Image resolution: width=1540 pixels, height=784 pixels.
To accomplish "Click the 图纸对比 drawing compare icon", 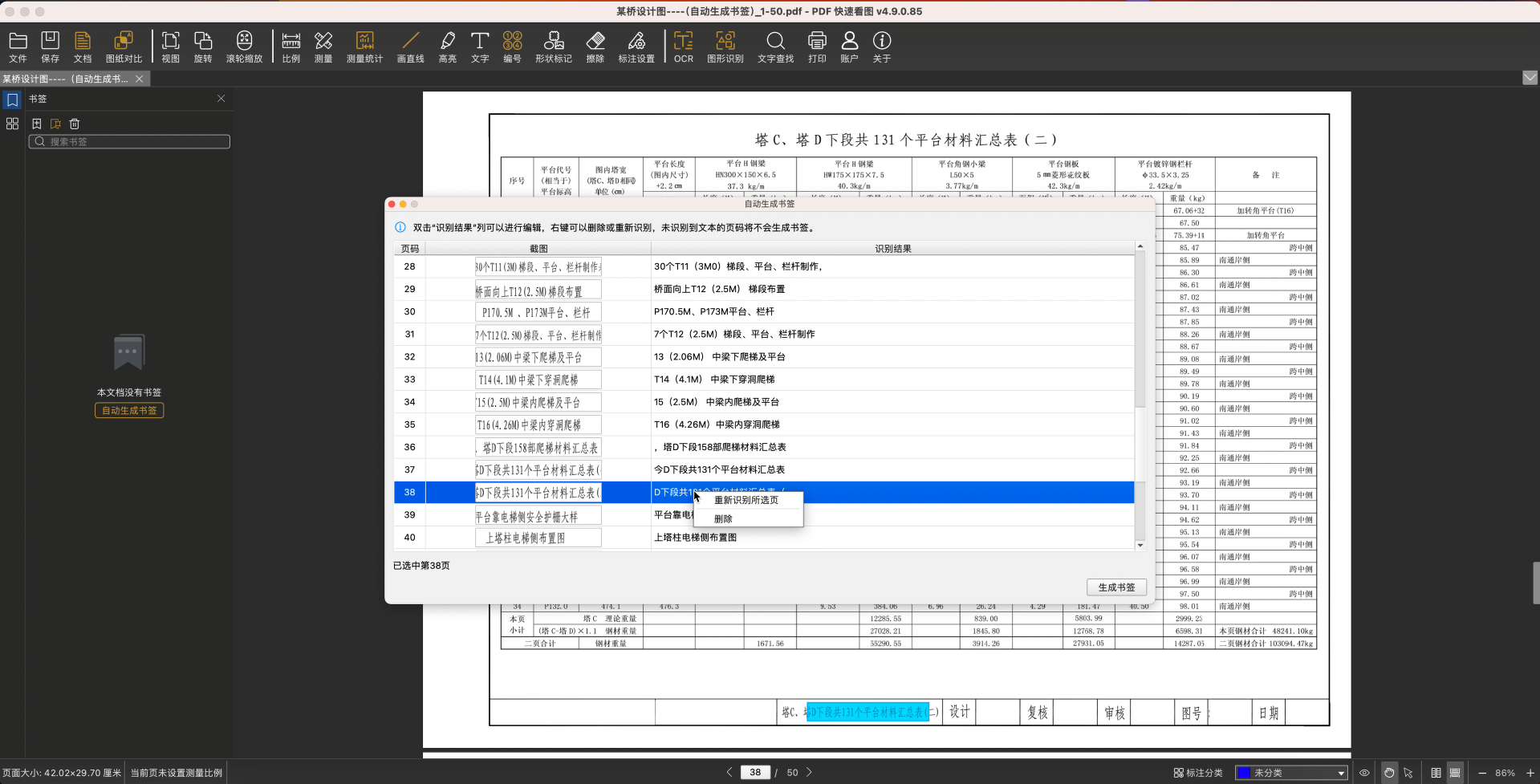I will pos(124,47).
